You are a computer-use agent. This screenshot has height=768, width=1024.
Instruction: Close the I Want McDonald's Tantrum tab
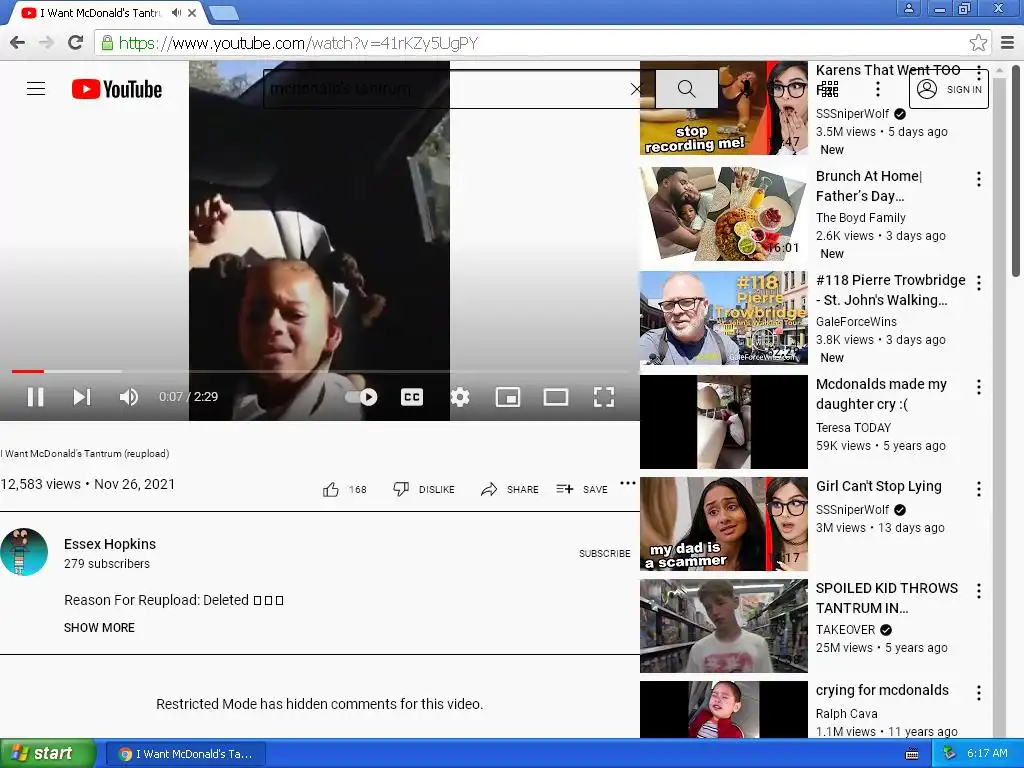coord(192,12)
